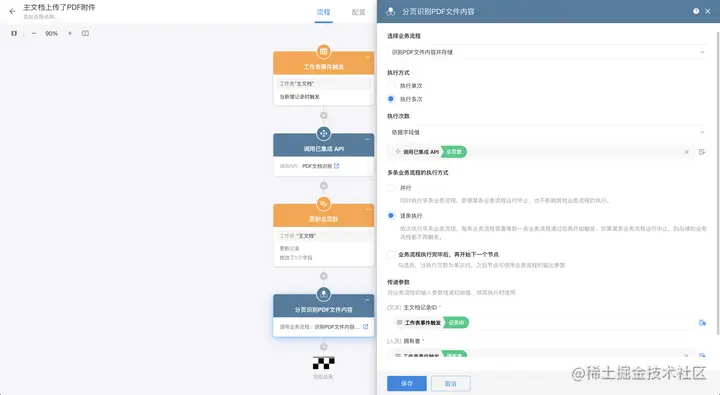This screenshot has height=395, width=720.
Task: Click the 保存 button
Action: 407,384
